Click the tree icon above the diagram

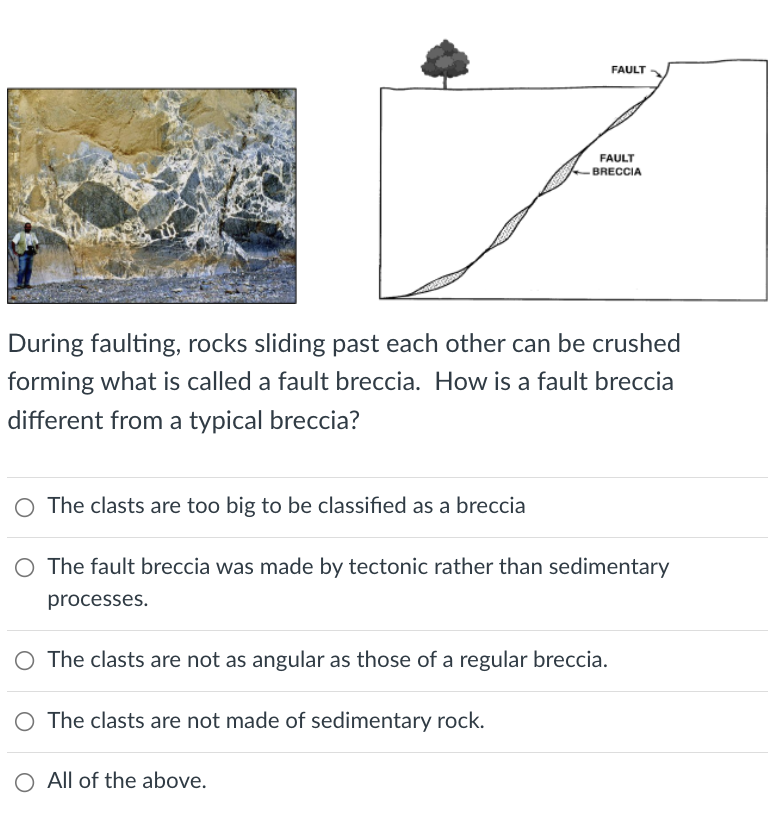pyautogui.click(x=444, y=58)
